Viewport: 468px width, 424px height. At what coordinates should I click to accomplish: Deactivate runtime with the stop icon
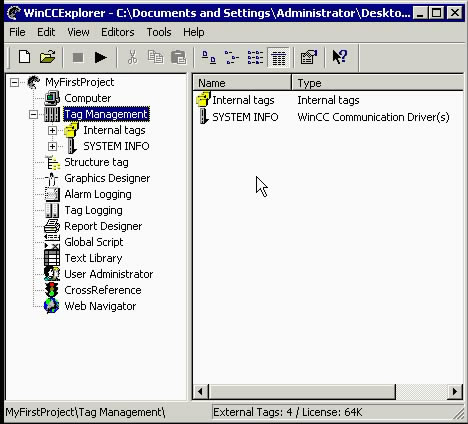click(x=78, y=57)
